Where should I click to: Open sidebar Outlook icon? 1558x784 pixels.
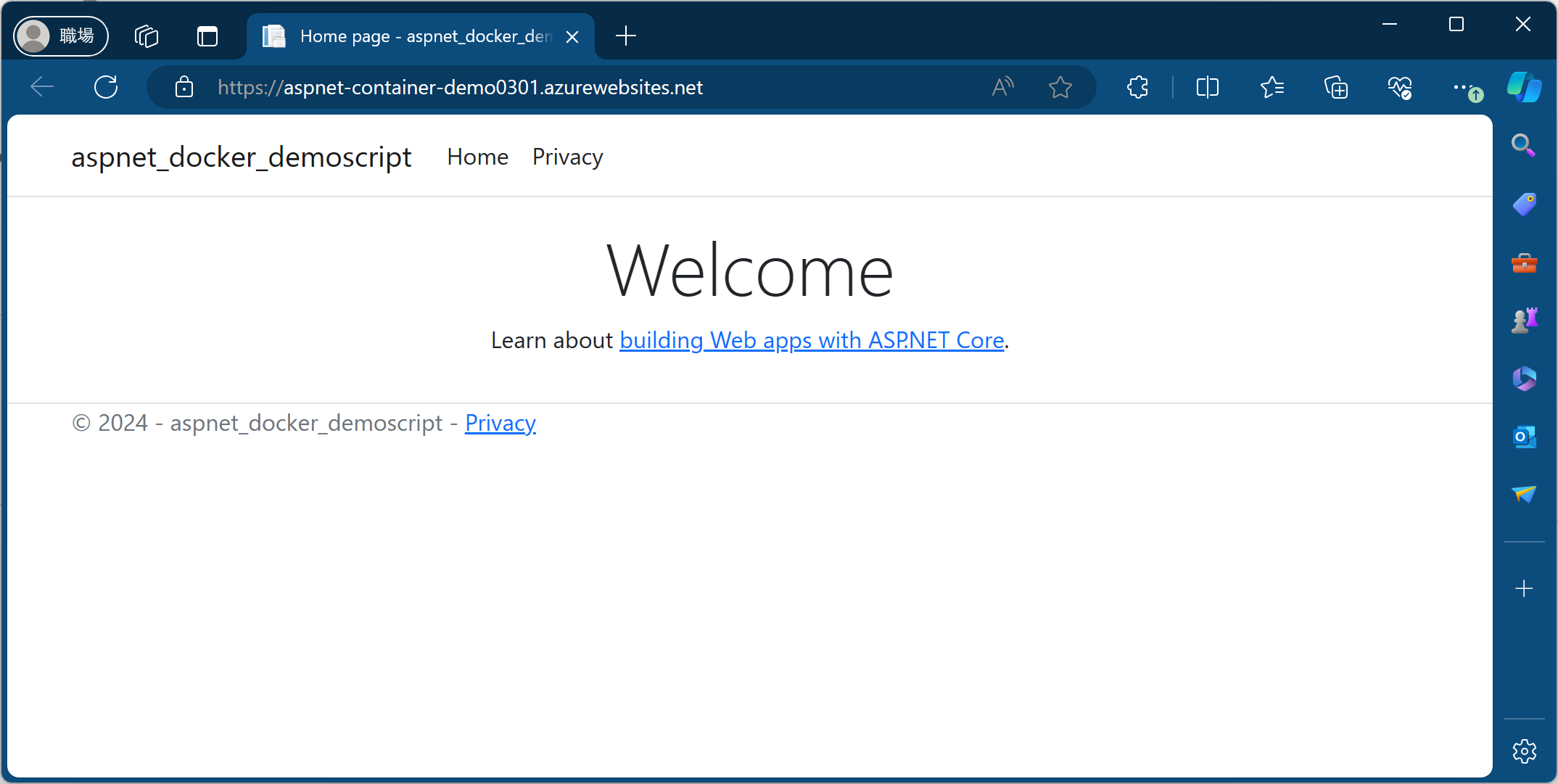coord(1524,437)
